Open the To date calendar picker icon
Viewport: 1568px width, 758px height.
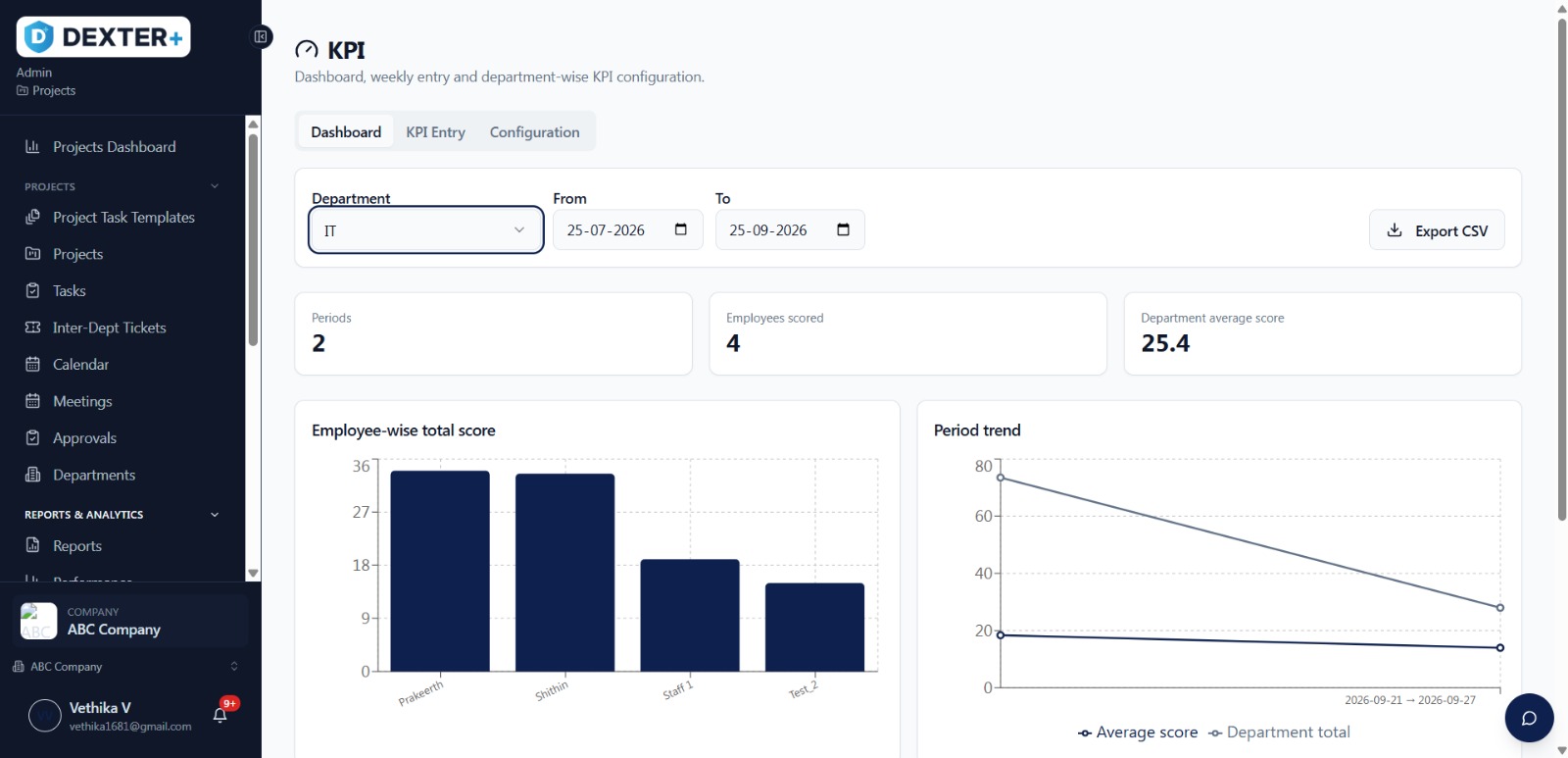click(843, 229)
